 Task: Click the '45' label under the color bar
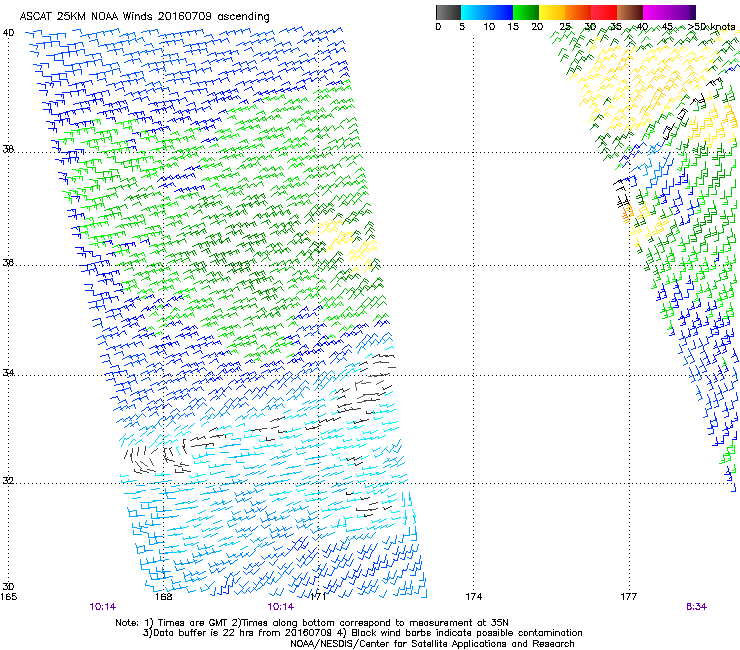667,27
